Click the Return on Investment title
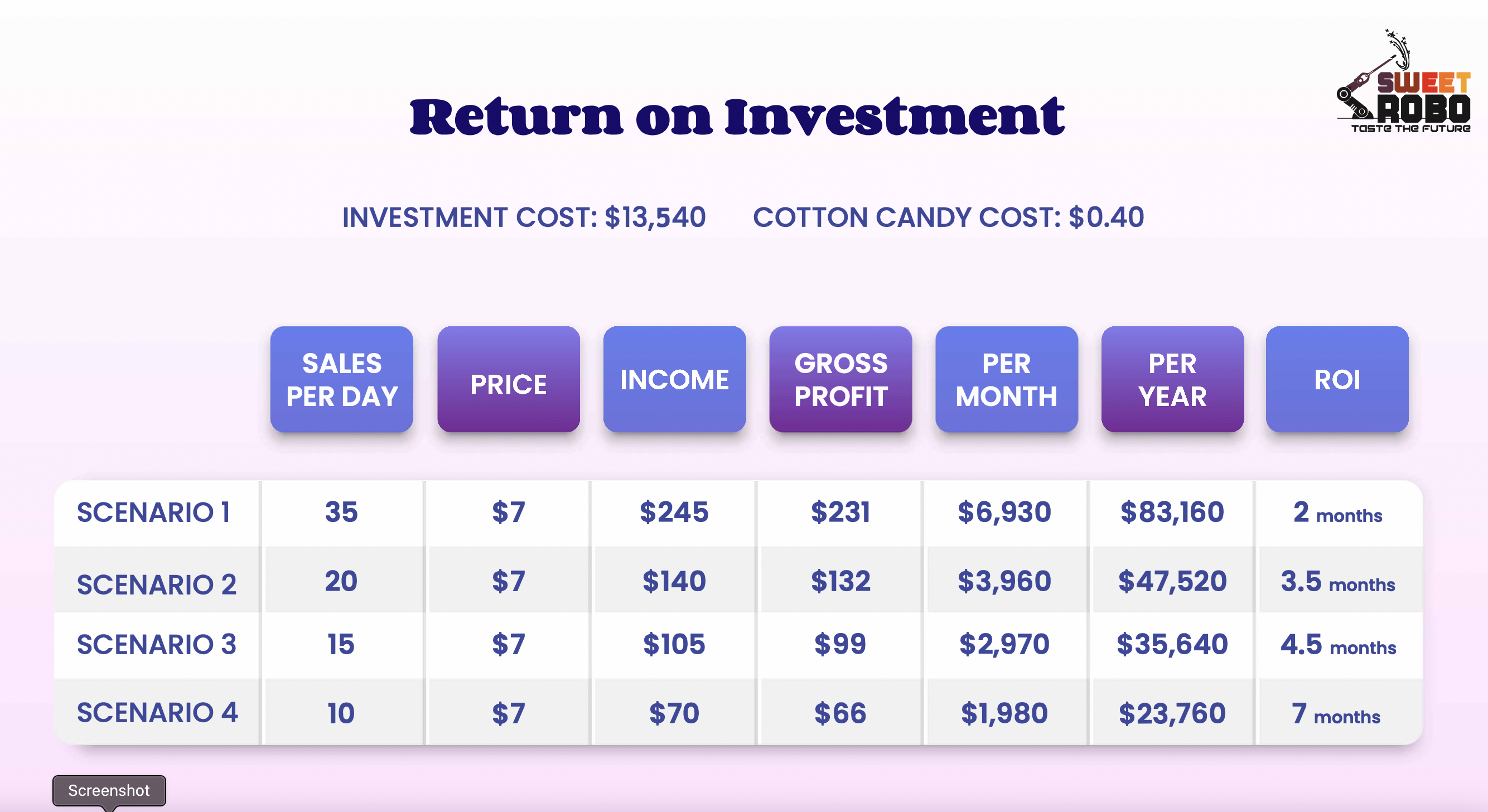1488x812 pixels. (737, 117)
